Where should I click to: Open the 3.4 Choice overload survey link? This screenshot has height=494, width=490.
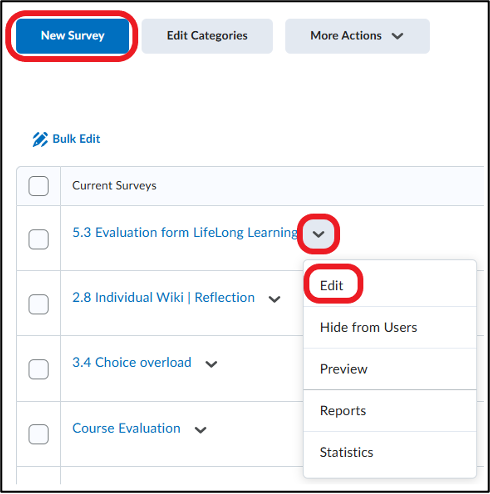pyautogui.click(x=132, y=362)
